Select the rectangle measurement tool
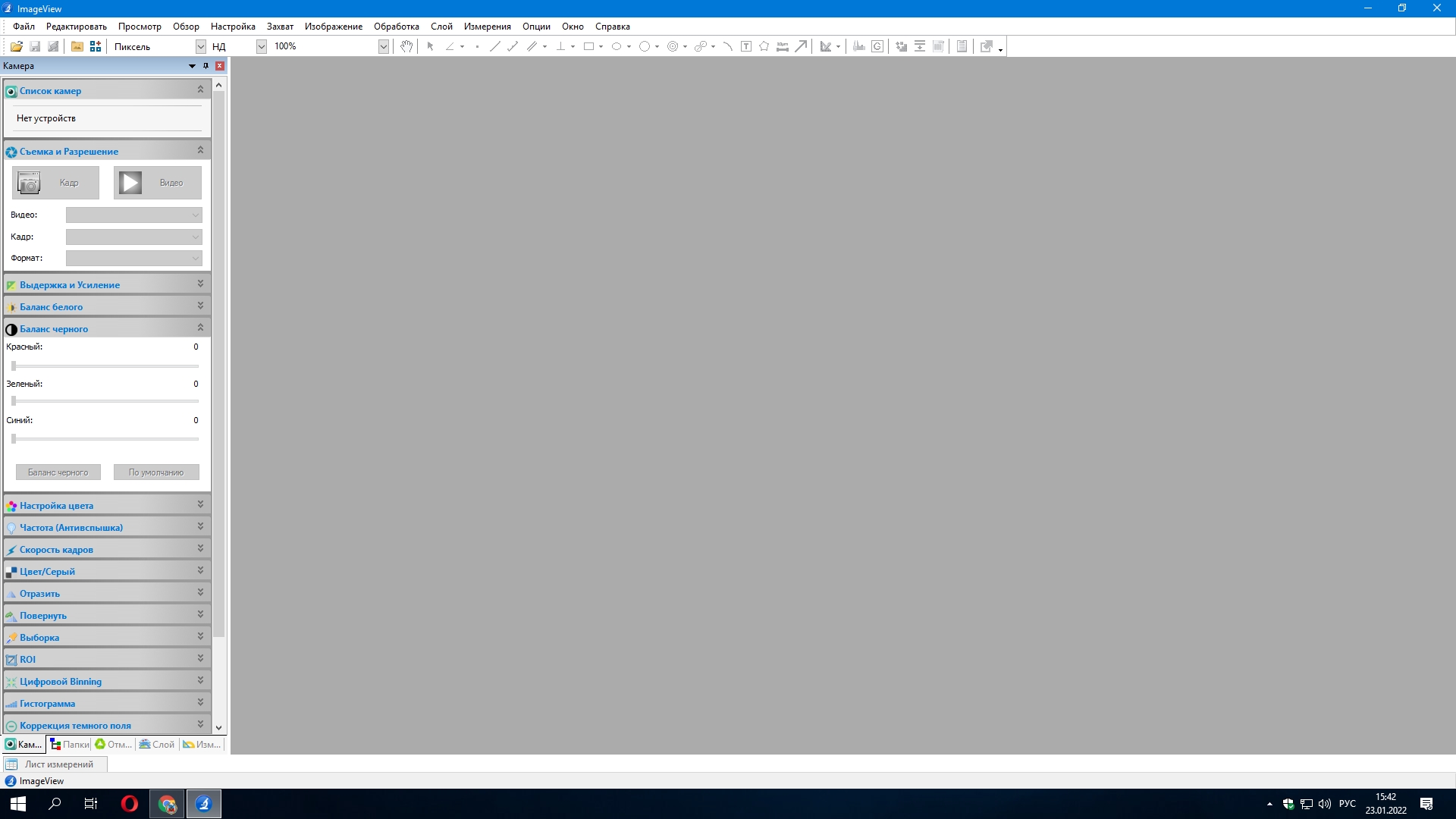Viewport: 1456px width, 819px height. click(x=588, y=46)
